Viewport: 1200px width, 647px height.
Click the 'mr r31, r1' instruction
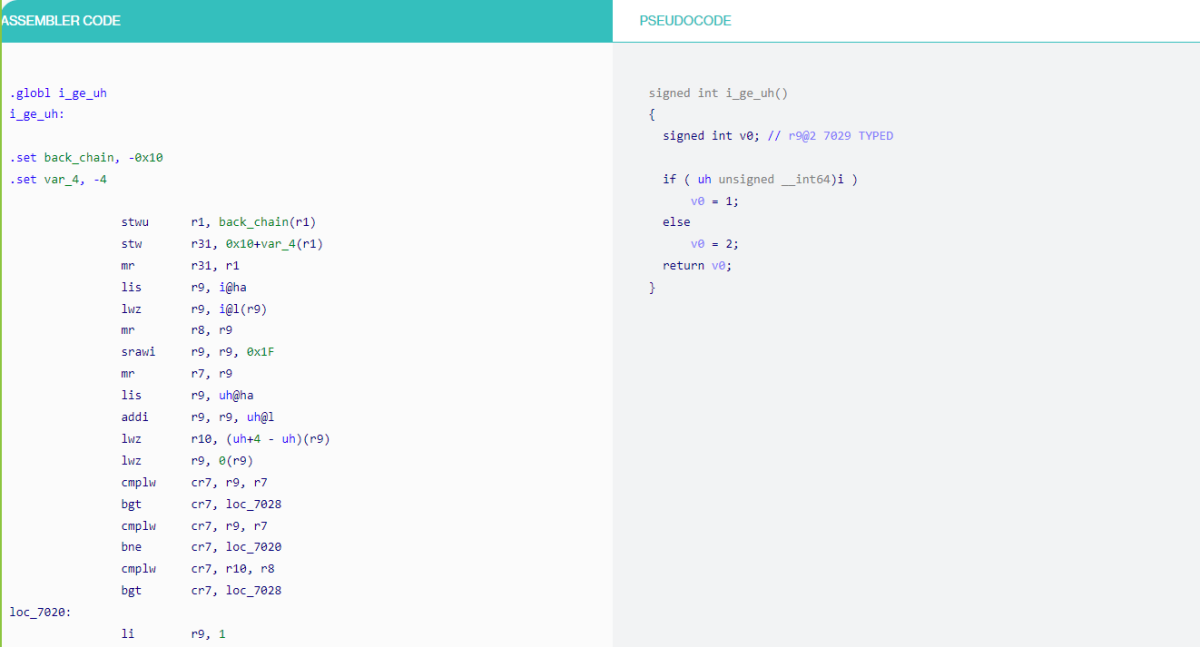180,266
